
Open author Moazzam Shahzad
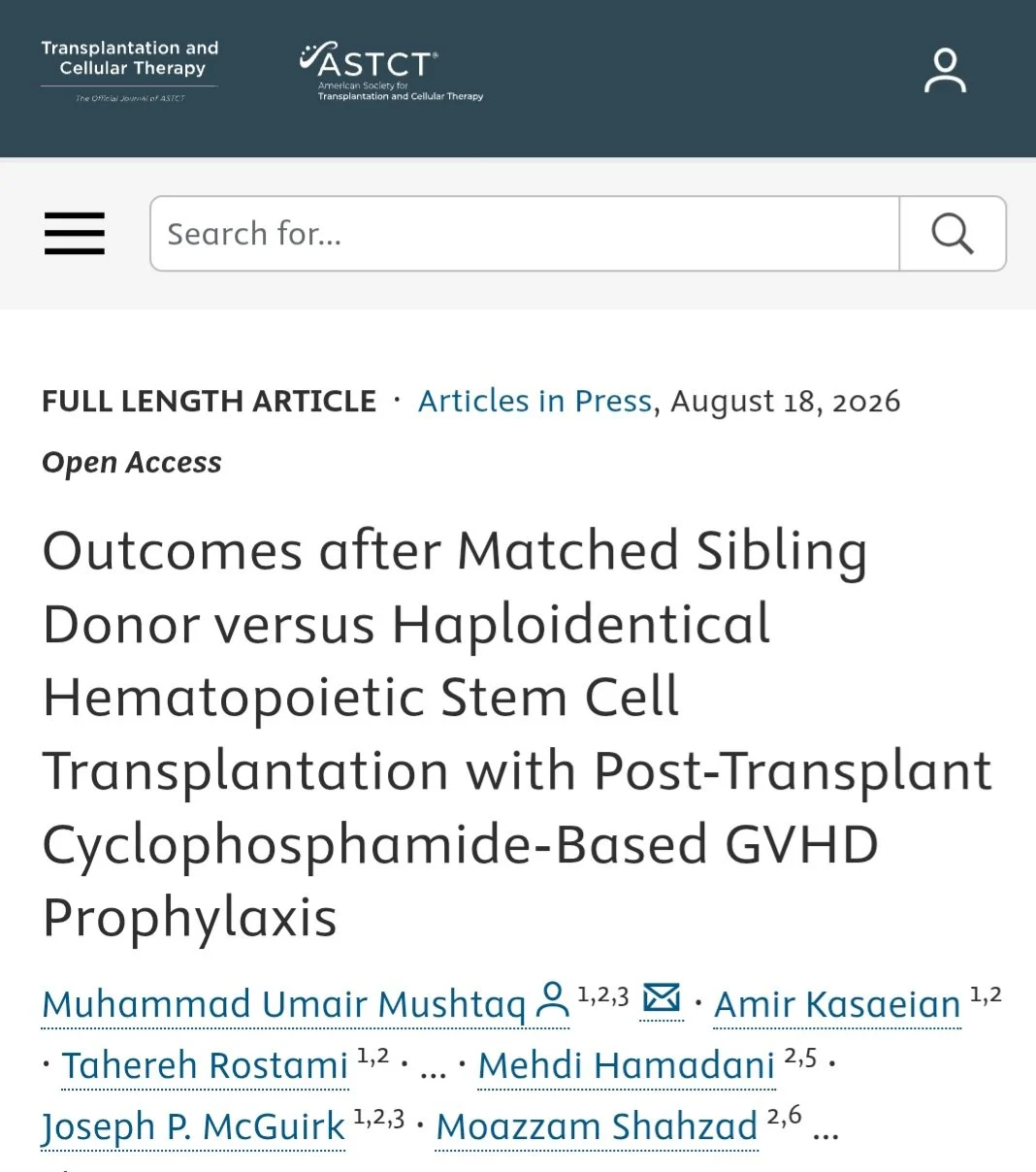[x=597, y=1126]
